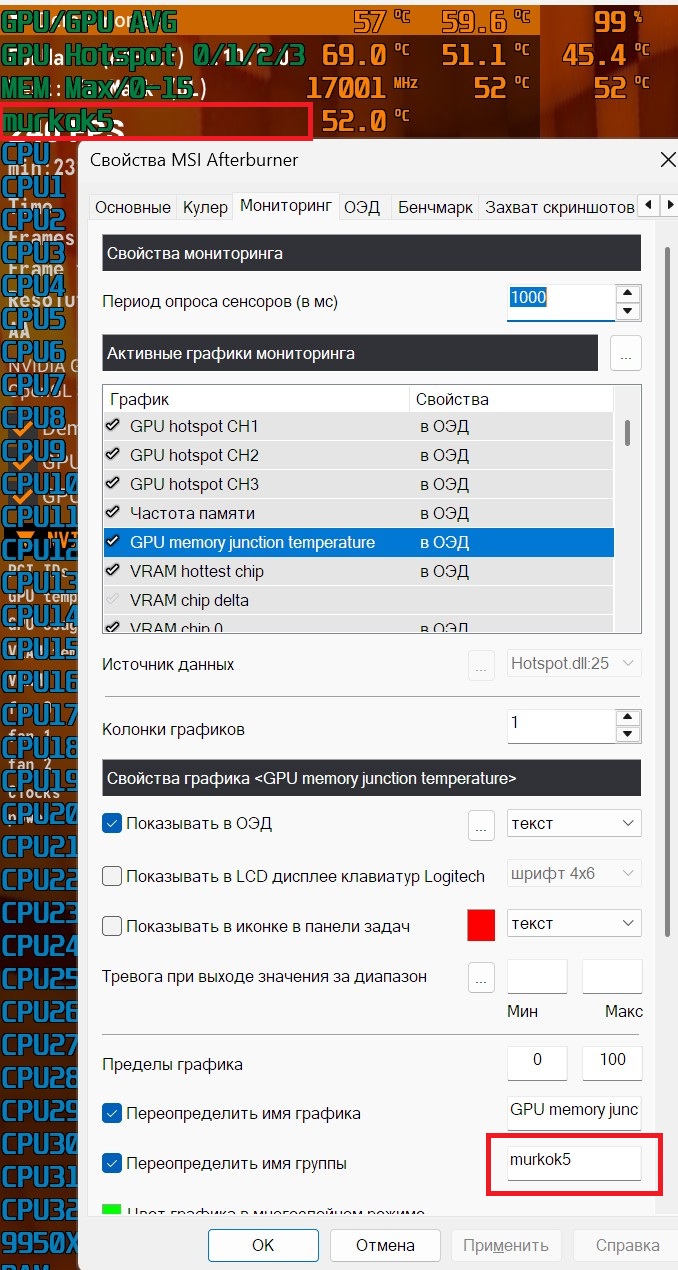678x1270 pixels.
Task: Click the alarm Макс value field
Action: [612, 976]
